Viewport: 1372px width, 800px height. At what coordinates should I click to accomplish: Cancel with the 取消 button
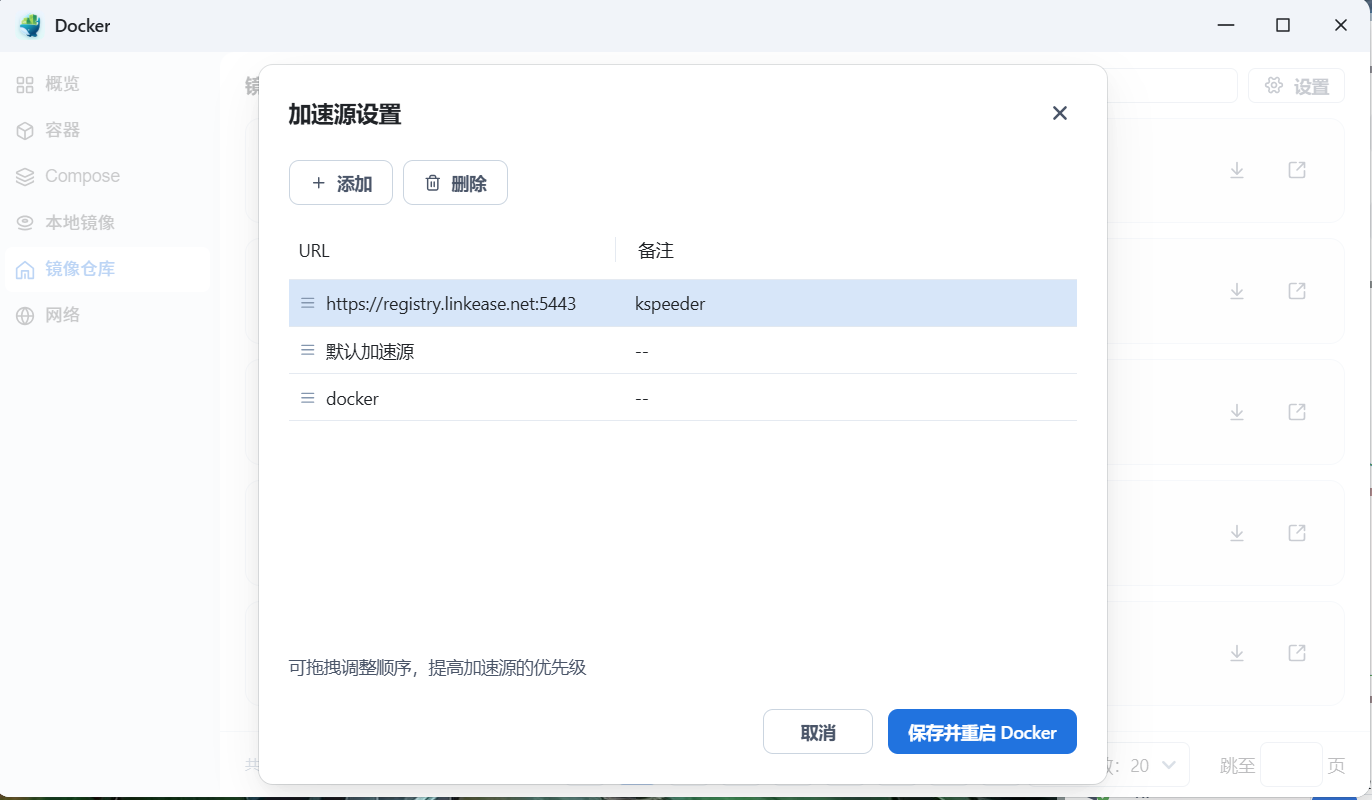(818, 732)
